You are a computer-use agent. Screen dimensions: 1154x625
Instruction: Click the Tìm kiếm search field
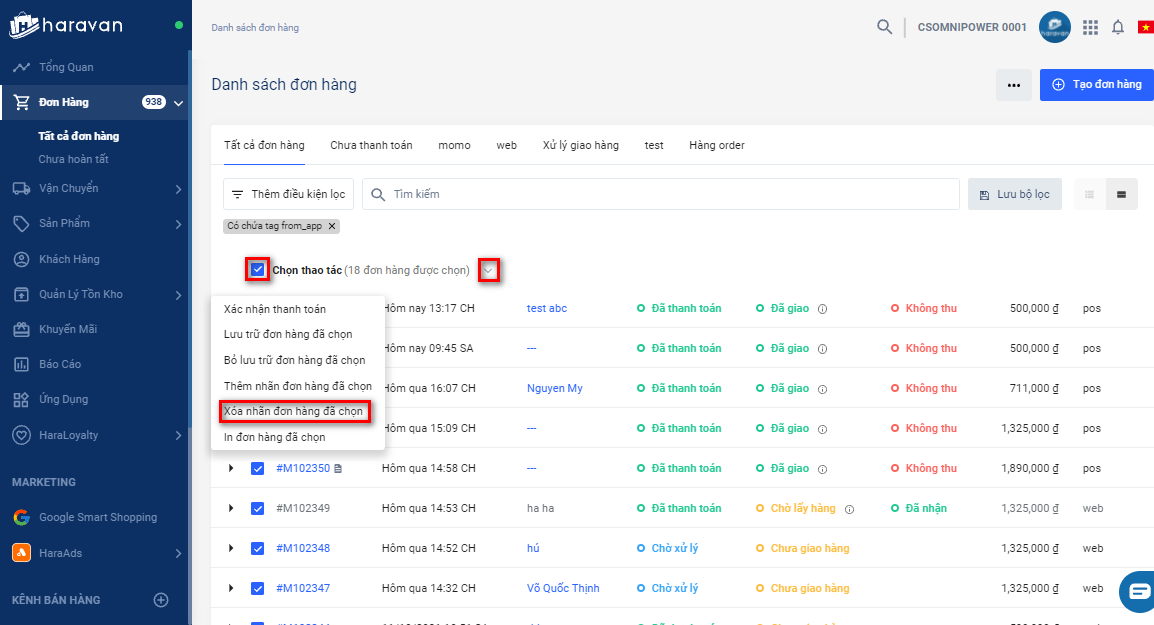(660, 194)
